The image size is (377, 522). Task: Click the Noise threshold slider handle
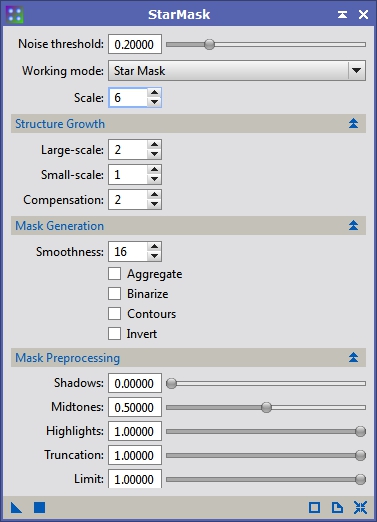pos(209,44)
